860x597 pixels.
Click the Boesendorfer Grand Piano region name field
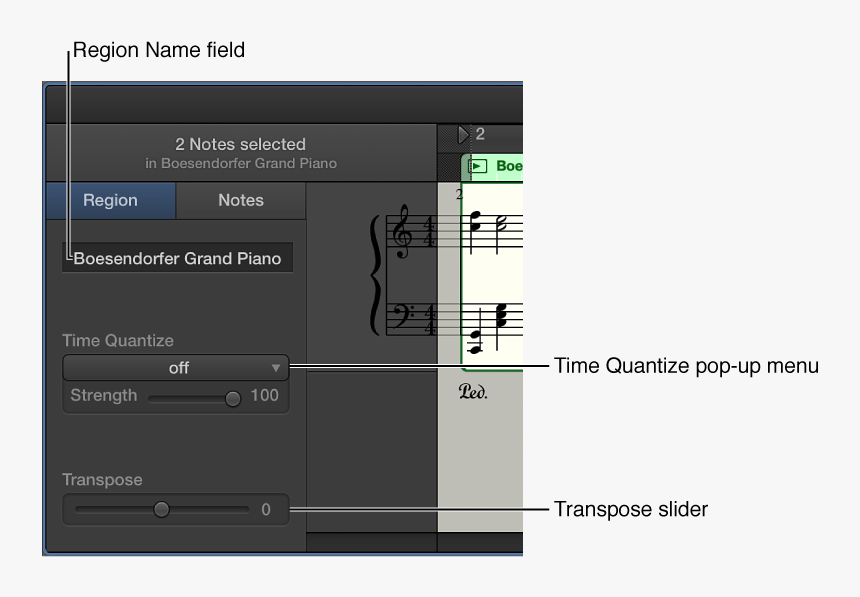pos(178,258)
